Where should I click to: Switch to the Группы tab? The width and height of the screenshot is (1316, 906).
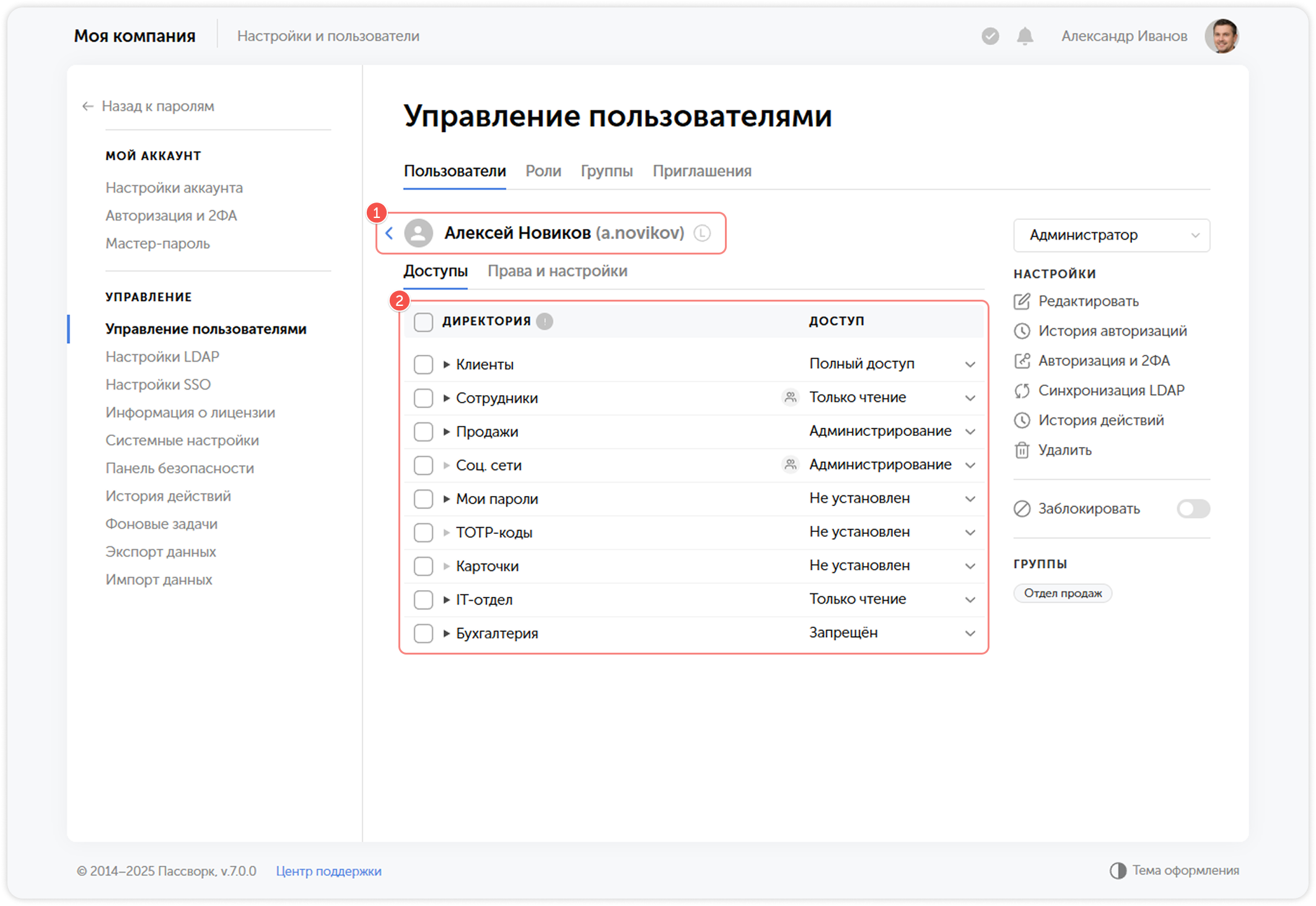[x=607, y=172]
